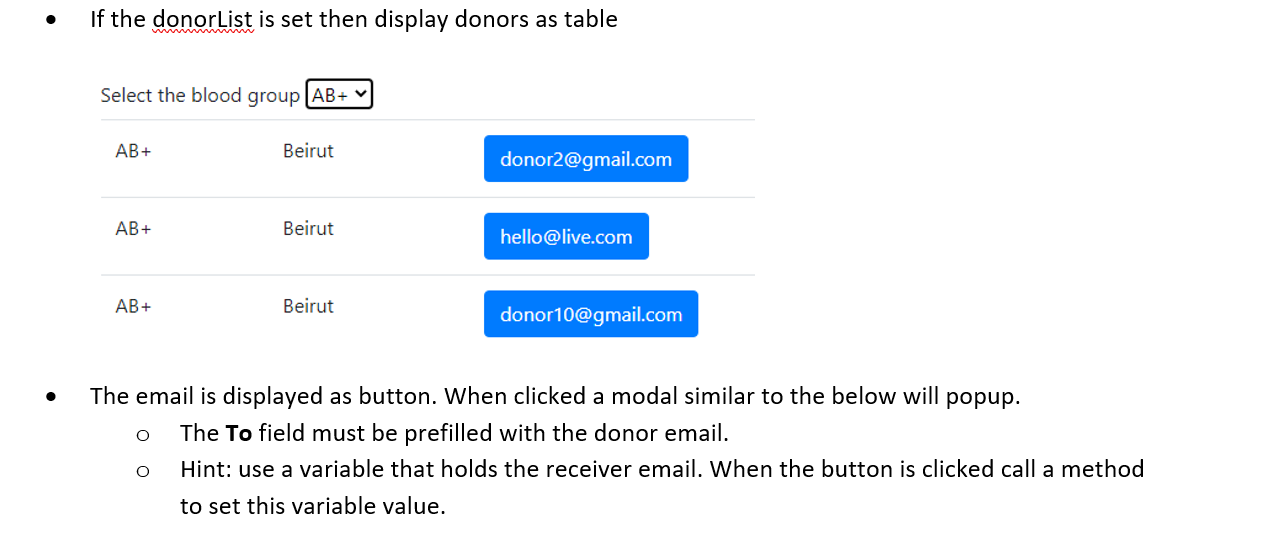Select AB+ cell in hello@live.com row
The image size is (1263, 552).
[133, 229]
